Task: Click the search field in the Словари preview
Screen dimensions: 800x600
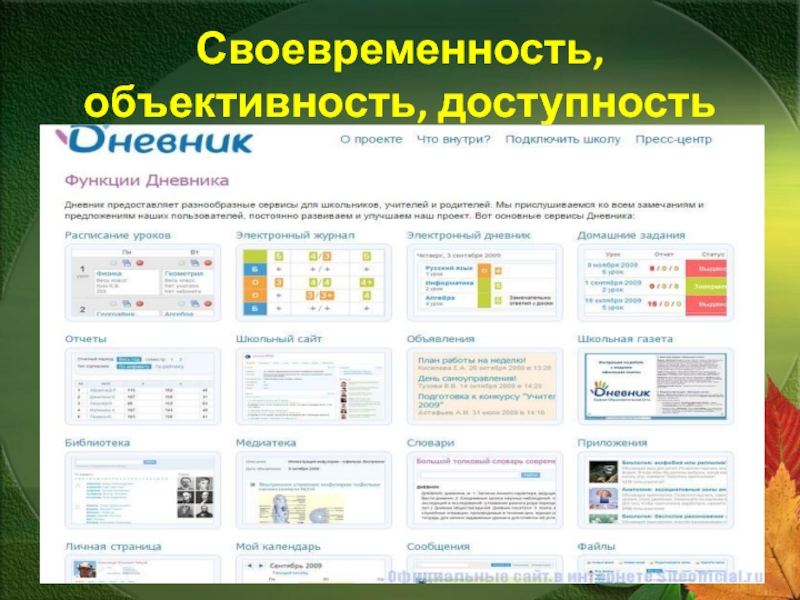Action: point(469,475)
